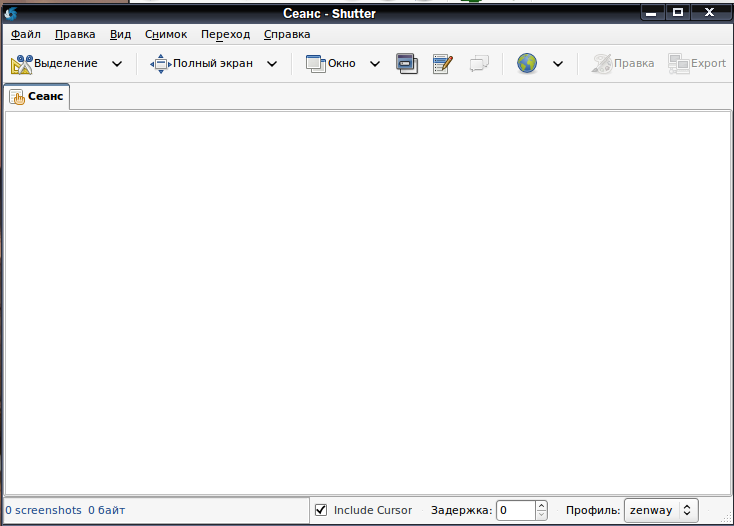The height and width of the screenshot is (526, 734).
Task: Click the Выделение selection capture icon
Action: (x=22, y=64)
